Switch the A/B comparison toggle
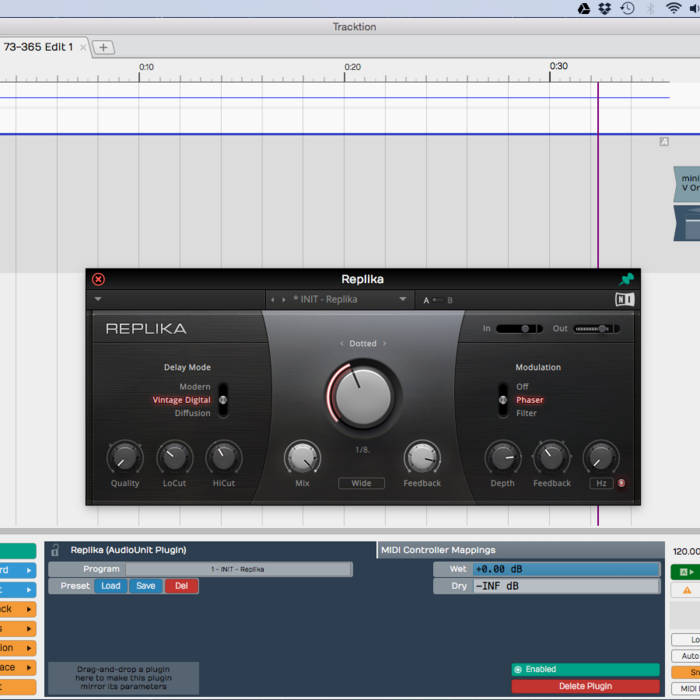Screen dimensions: 700x700 438,300
